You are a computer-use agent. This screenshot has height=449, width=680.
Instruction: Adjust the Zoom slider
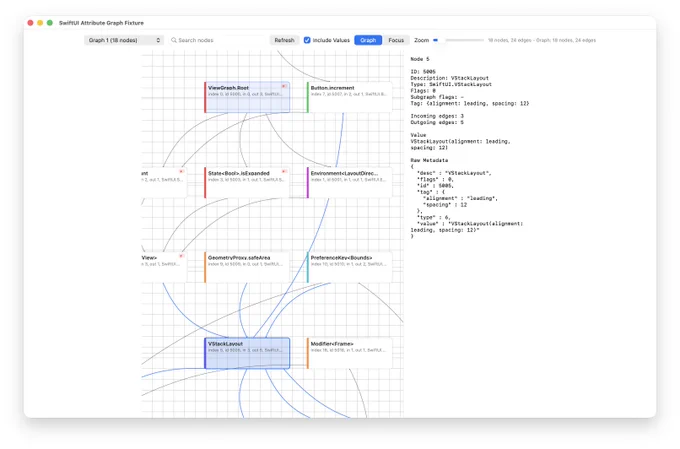pos(458,40)
